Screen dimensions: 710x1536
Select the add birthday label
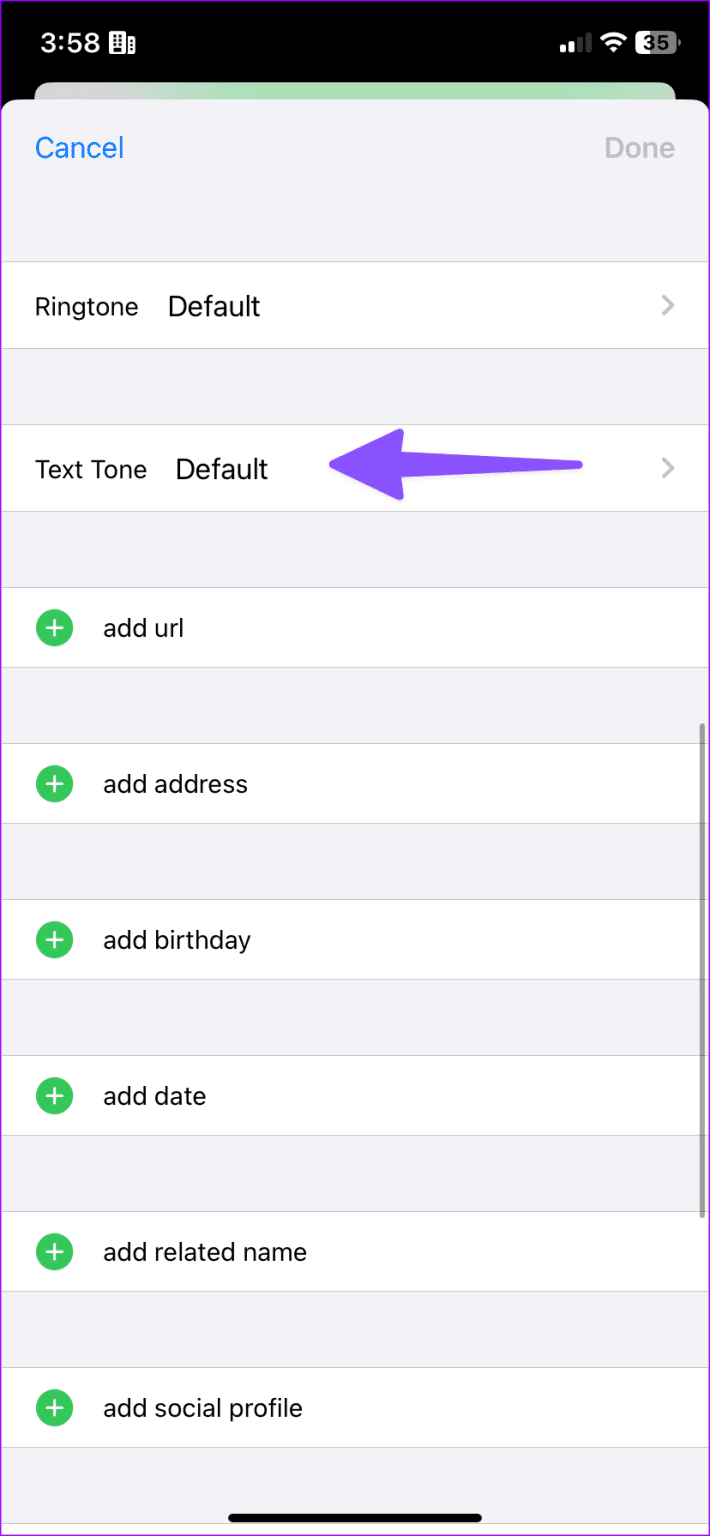[177, 940]
